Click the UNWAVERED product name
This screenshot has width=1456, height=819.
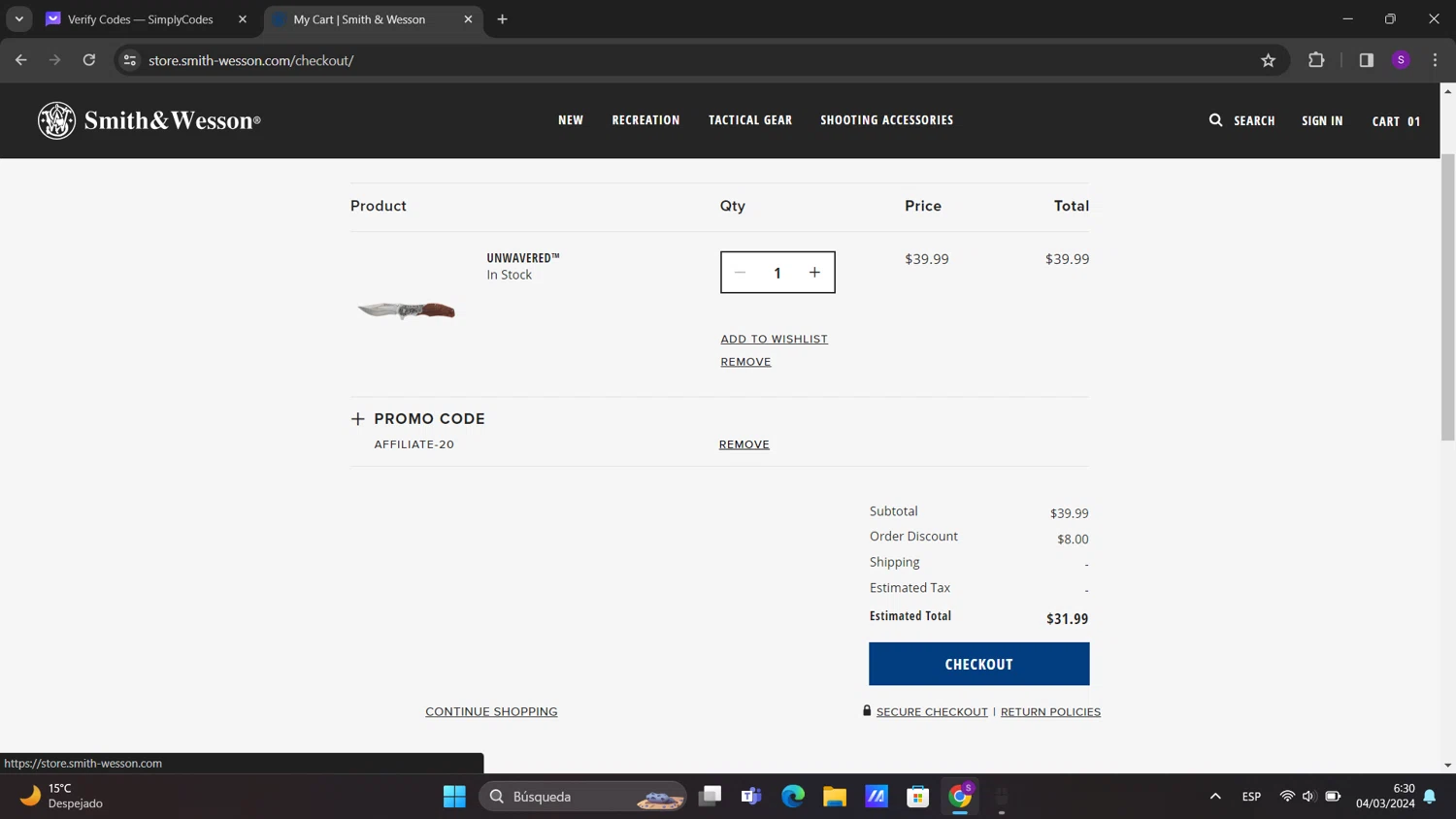(x=523, y=258)
